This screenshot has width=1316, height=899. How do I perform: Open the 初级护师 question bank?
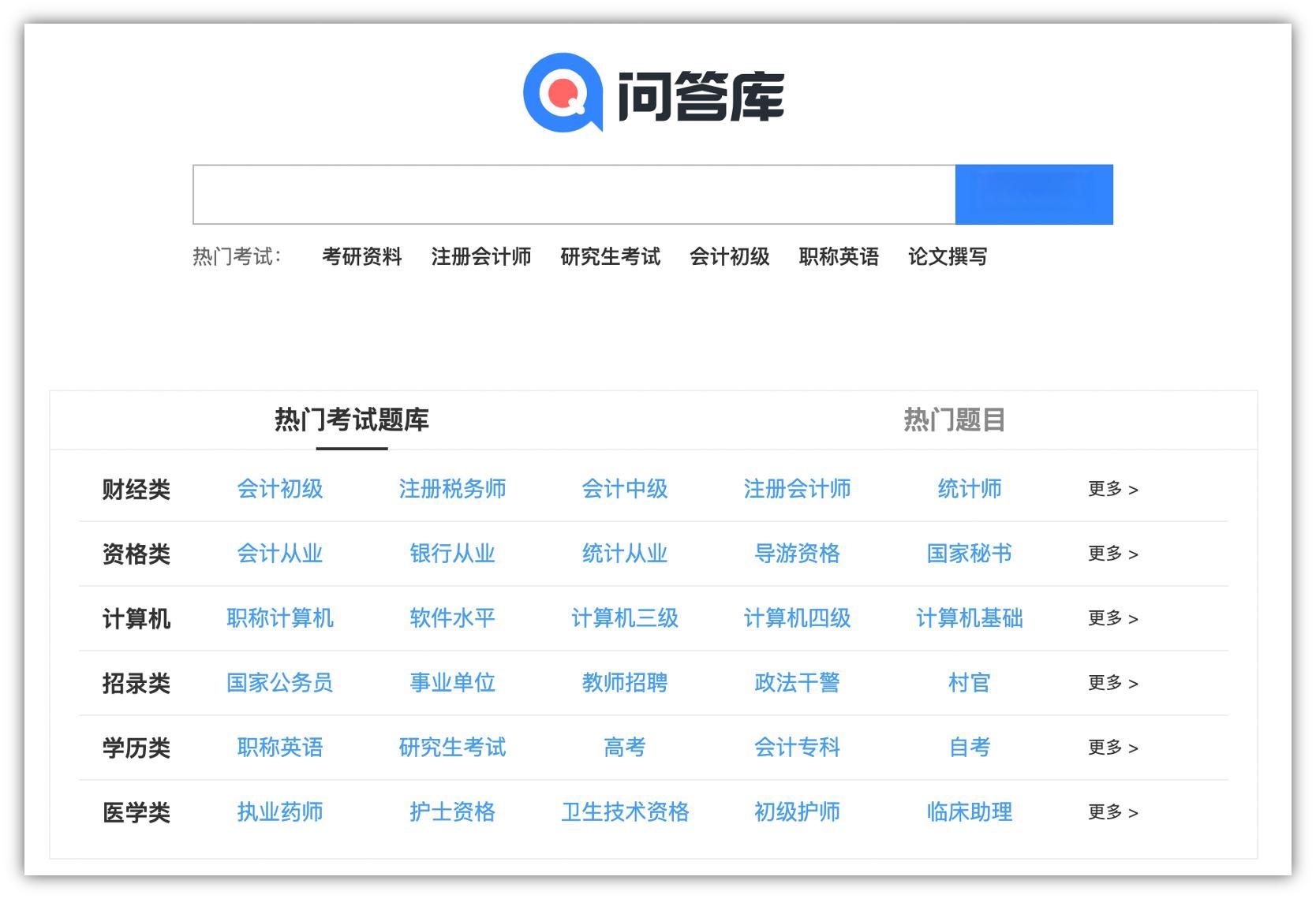pyautogui.click(x=797, y=812)
